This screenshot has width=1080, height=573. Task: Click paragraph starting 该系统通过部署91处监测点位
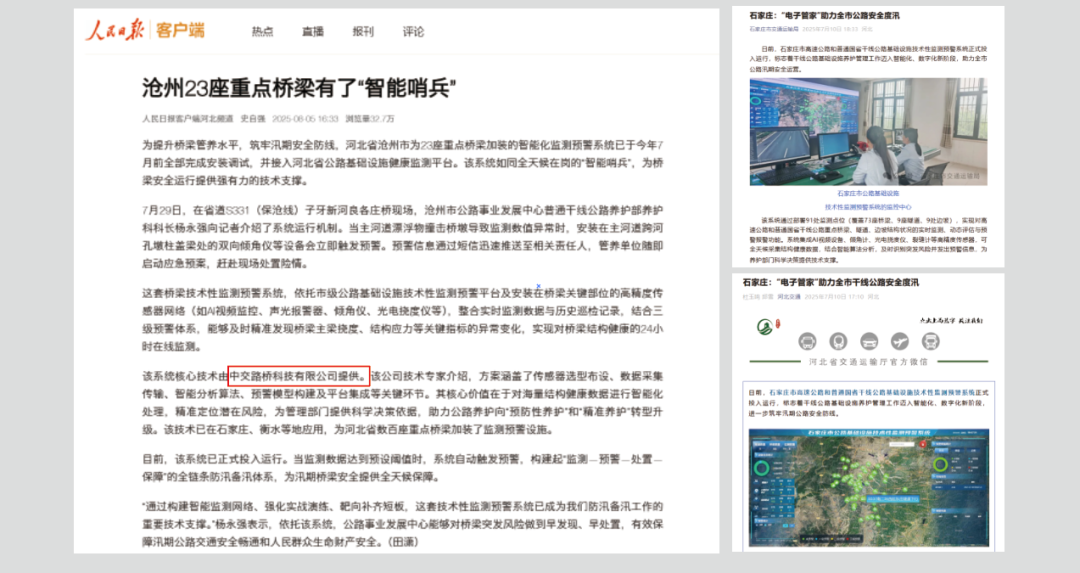click(868, 240)
